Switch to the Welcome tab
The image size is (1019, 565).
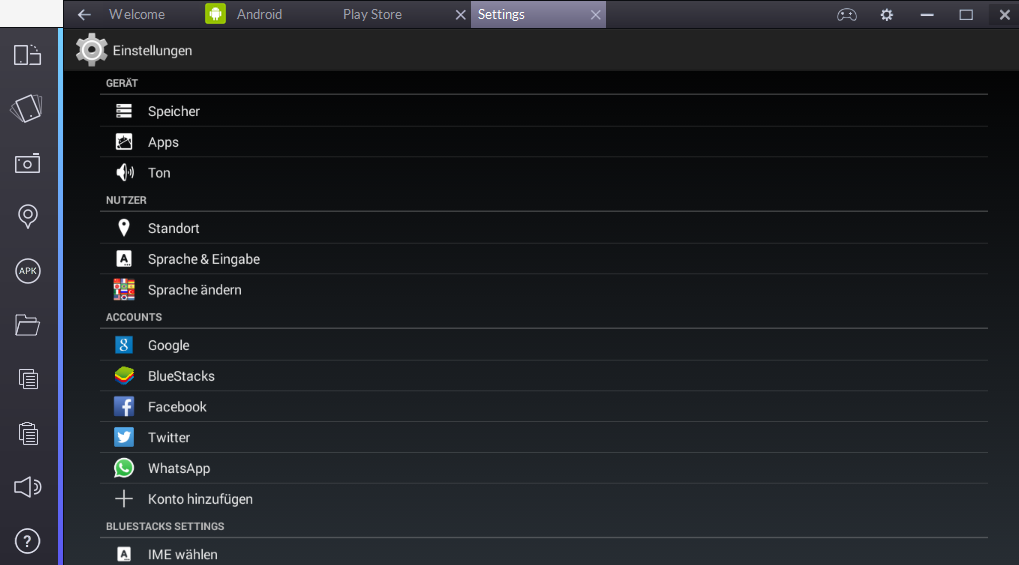[136, 14]
